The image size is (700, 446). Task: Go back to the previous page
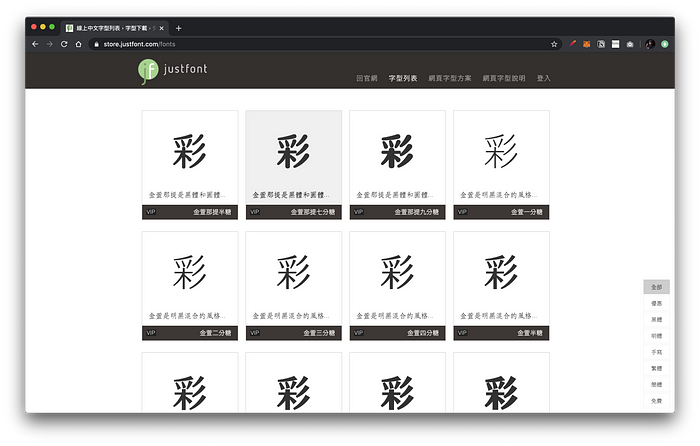click(x=35, y=44)
